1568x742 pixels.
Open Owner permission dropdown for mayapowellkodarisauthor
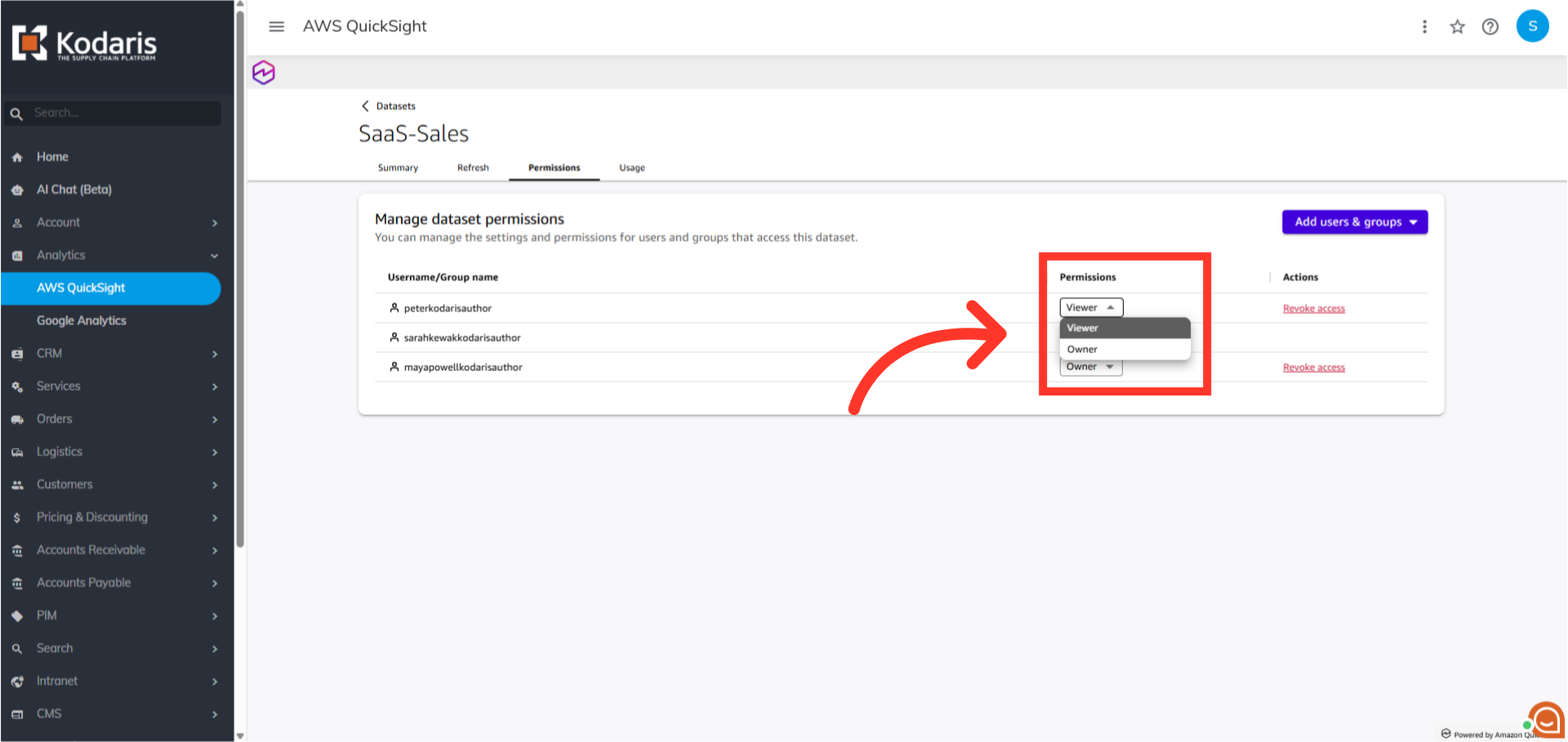click(1091, 367)
